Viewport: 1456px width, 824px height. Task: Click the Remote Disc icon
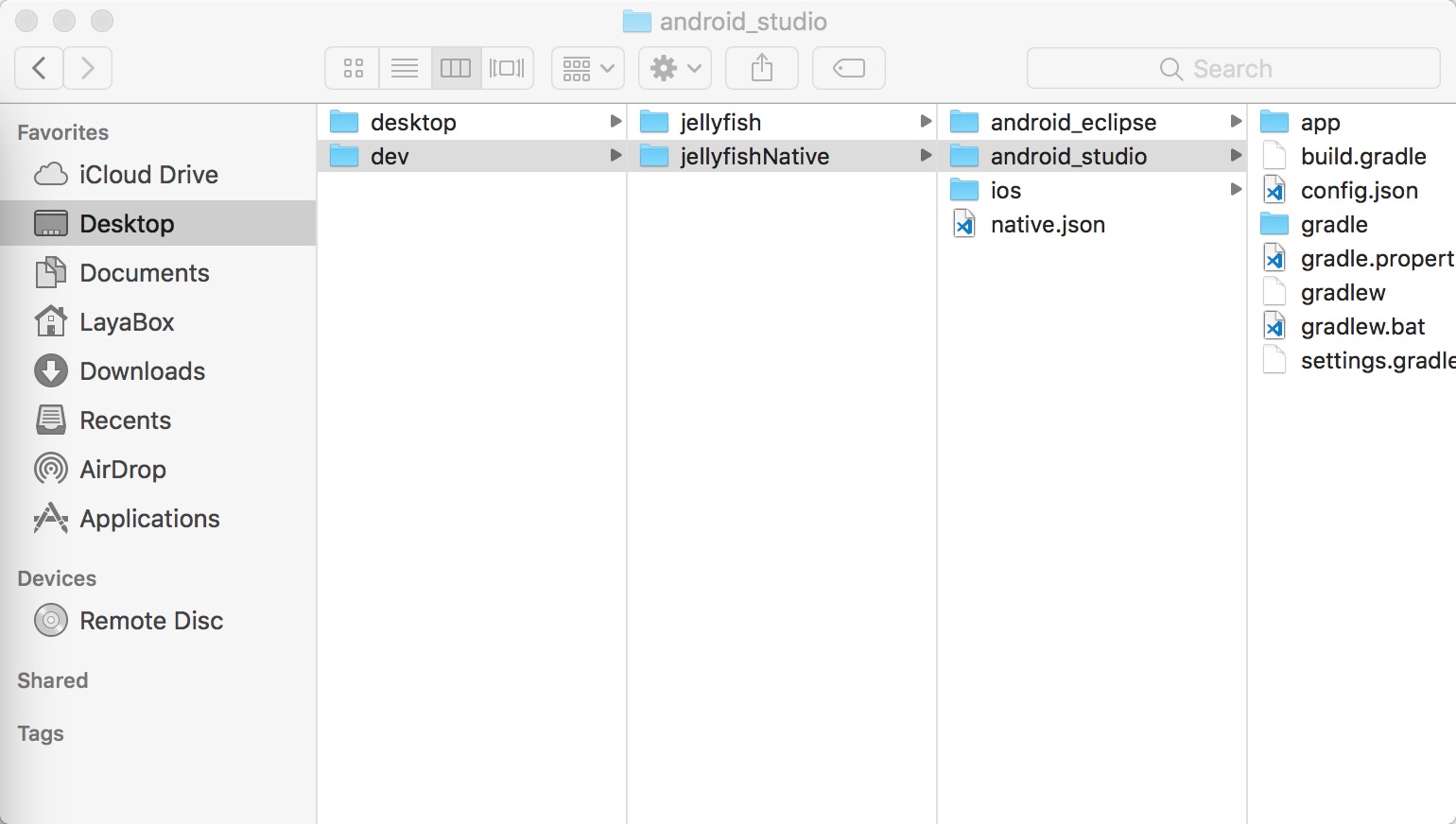51,621
